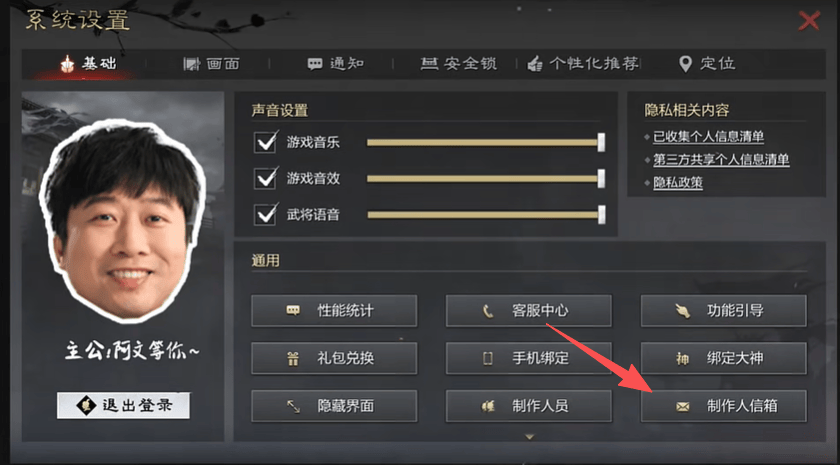Open the 已收集个人信息清单 link
This screenshot has width=840, height=465.
click(708, 137)
